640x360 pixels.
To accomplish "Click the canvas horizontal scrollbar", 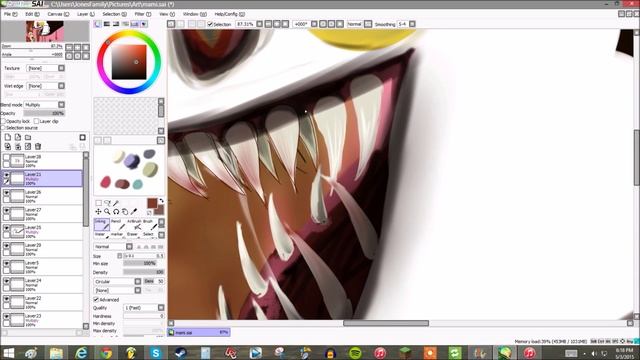I will point(386,323).
